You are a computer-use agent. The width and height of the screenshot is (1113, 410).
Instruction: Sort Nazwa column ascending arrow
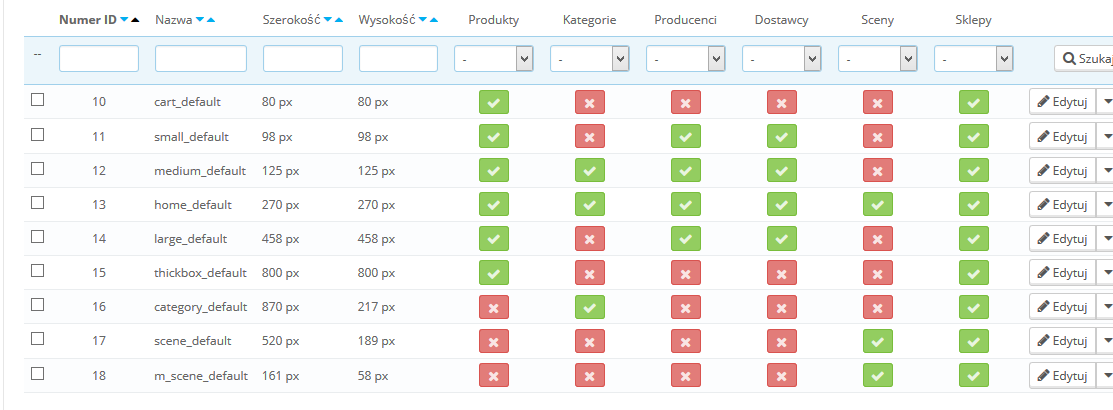pyautogui.click(x=212, y=20)
